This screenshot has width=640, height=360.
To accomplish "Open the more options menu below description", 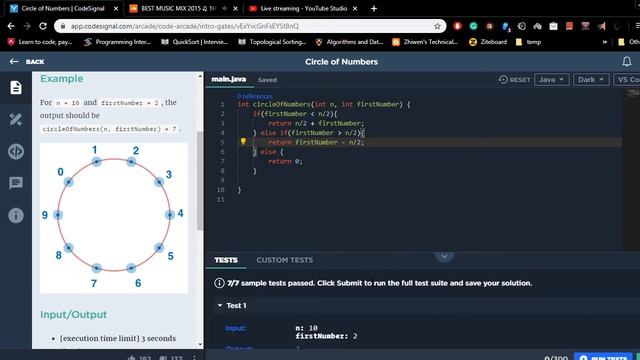I will (x=194, y=358).
